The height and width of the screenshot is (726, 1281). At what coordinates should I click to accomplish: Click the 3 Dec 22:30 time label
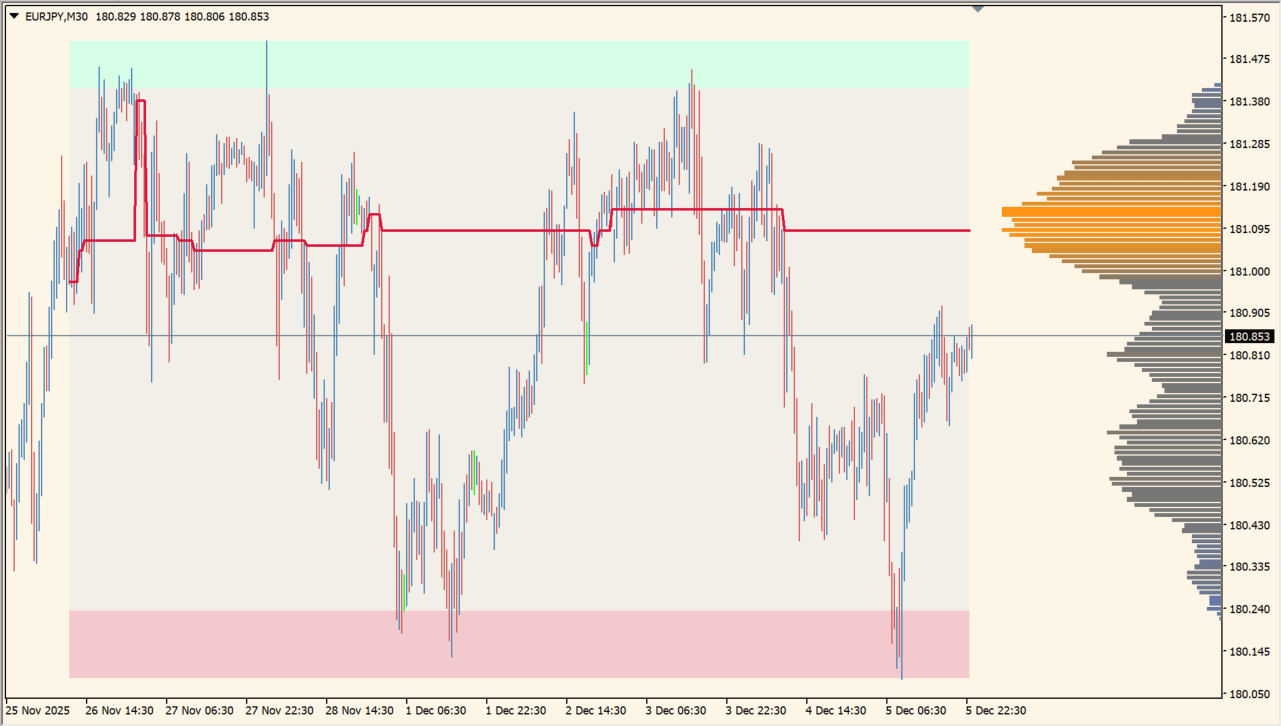pyautogui.click(x=756, y=710)
